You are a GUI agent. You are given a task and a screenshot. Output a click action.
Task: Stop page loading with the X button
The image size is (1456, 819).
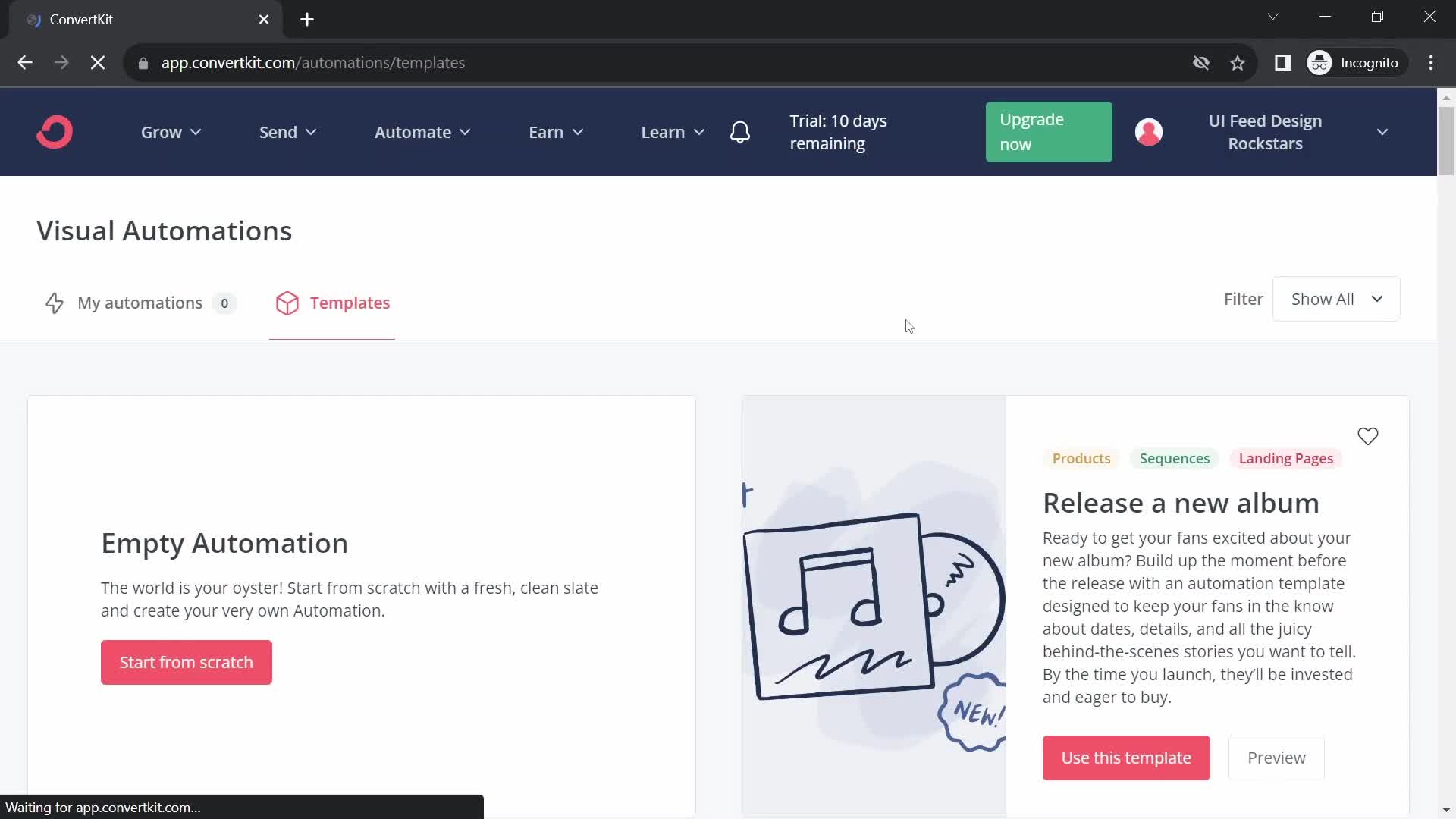click(98, 63)
